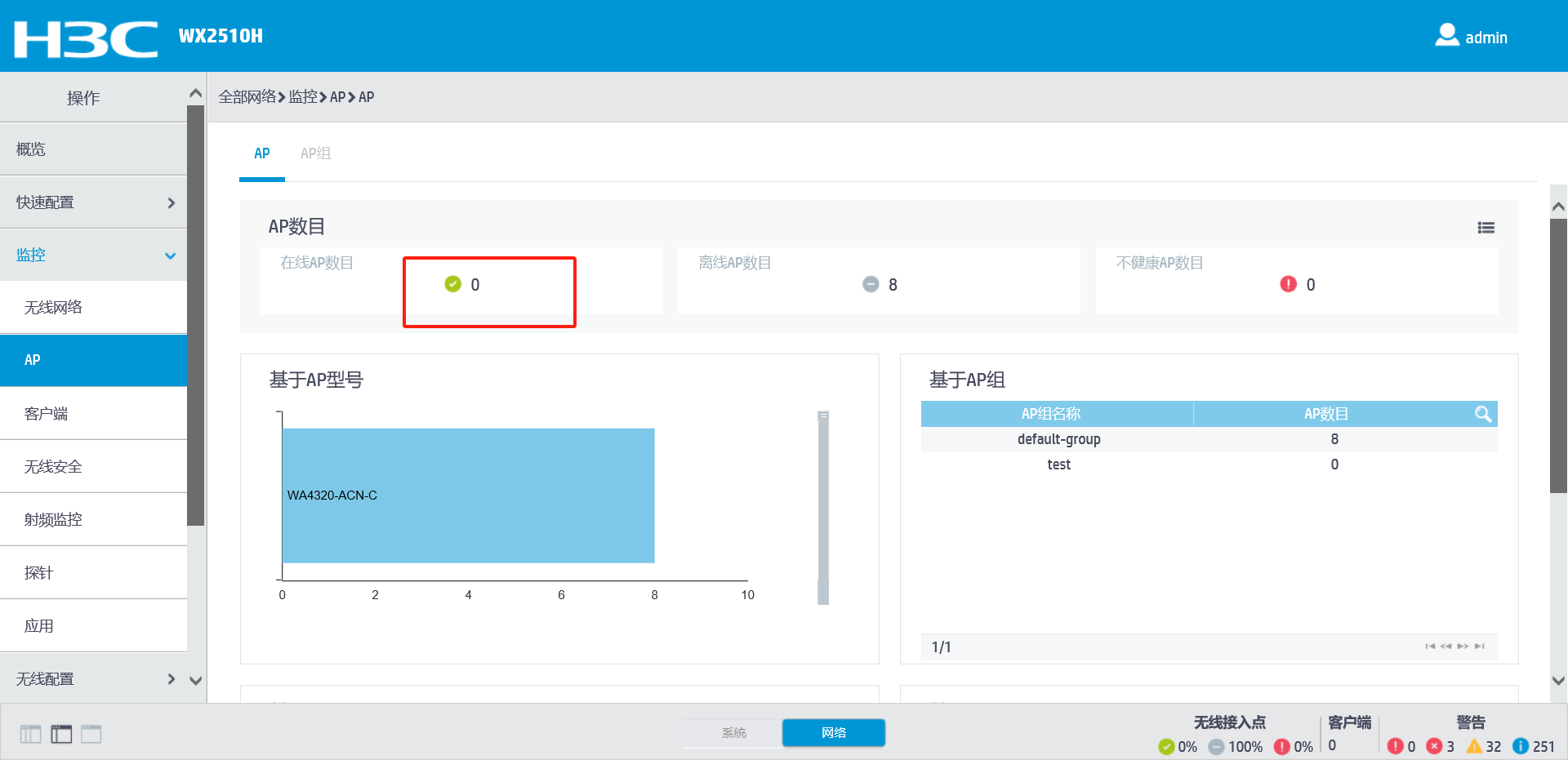
Task: Click 监控 in the breadcrumb path
Action: (302, 97)
